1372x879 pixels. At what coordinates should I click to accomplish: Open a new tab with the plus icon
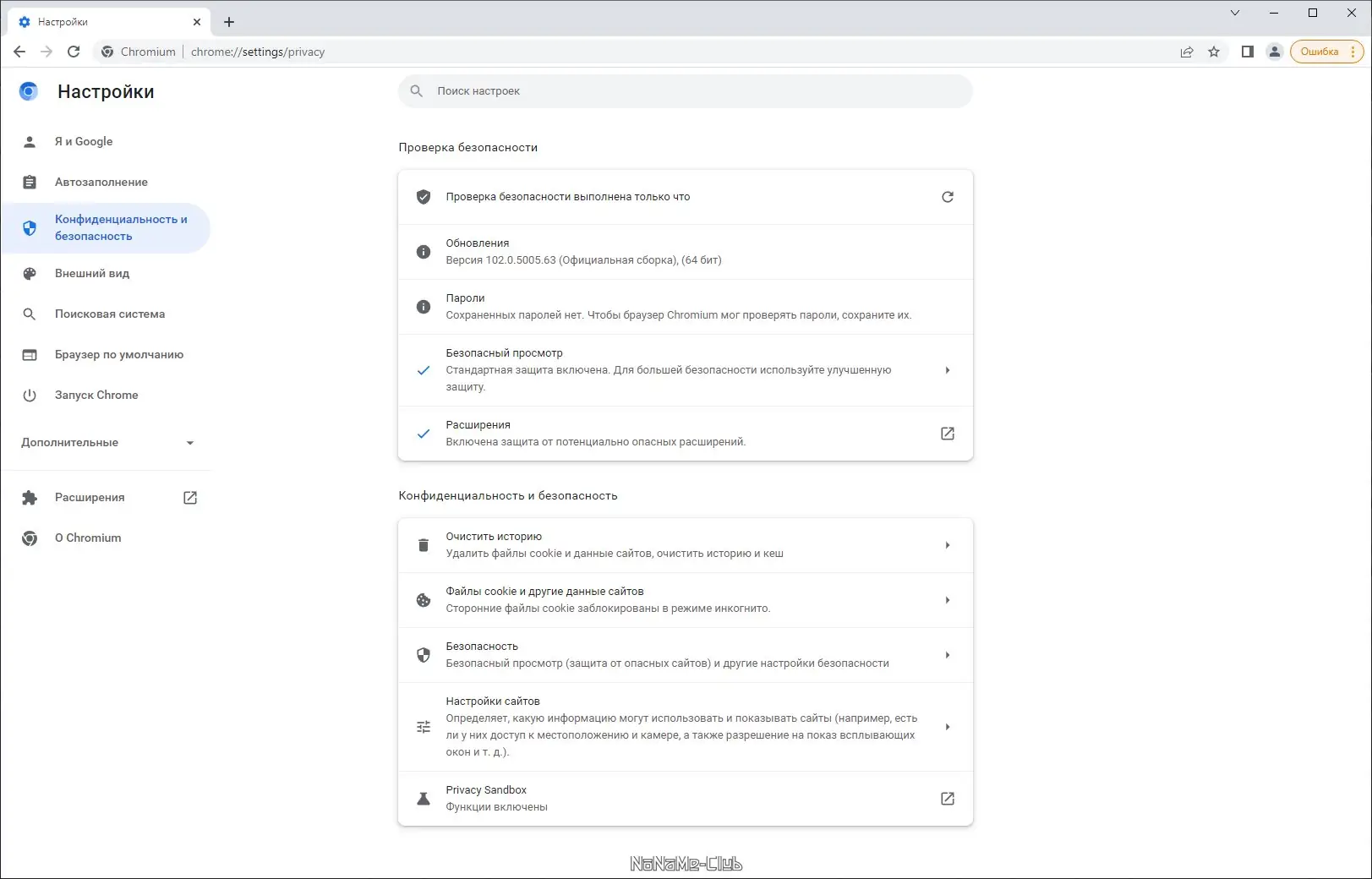click(x=229, y=22)
